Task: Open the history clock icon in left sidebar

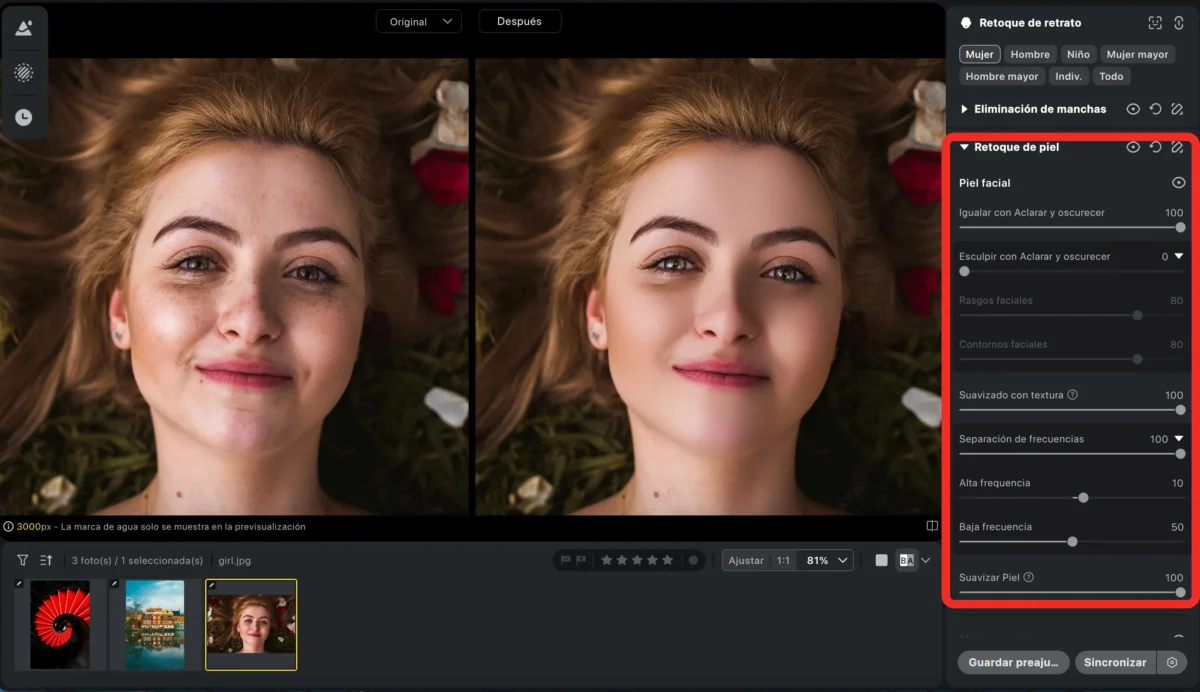Action: tap(23, 117)
